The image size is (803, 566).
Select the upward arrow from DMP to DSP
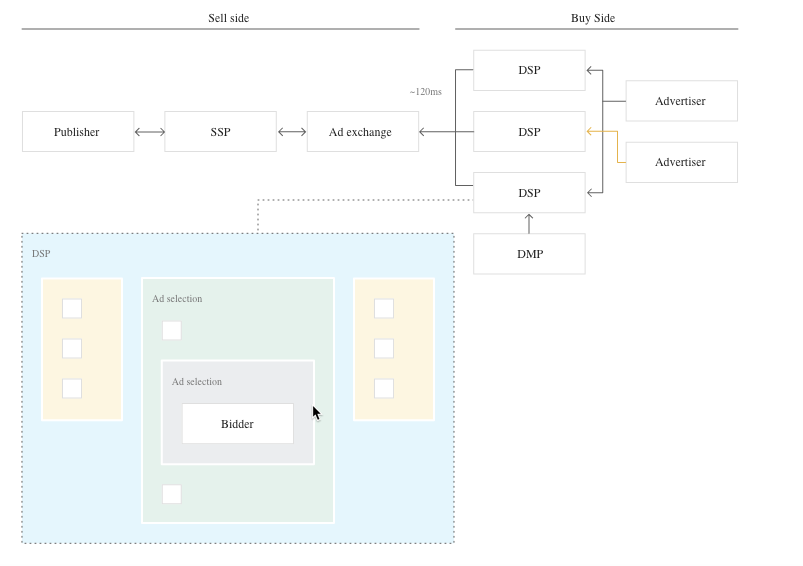point(529,223)
